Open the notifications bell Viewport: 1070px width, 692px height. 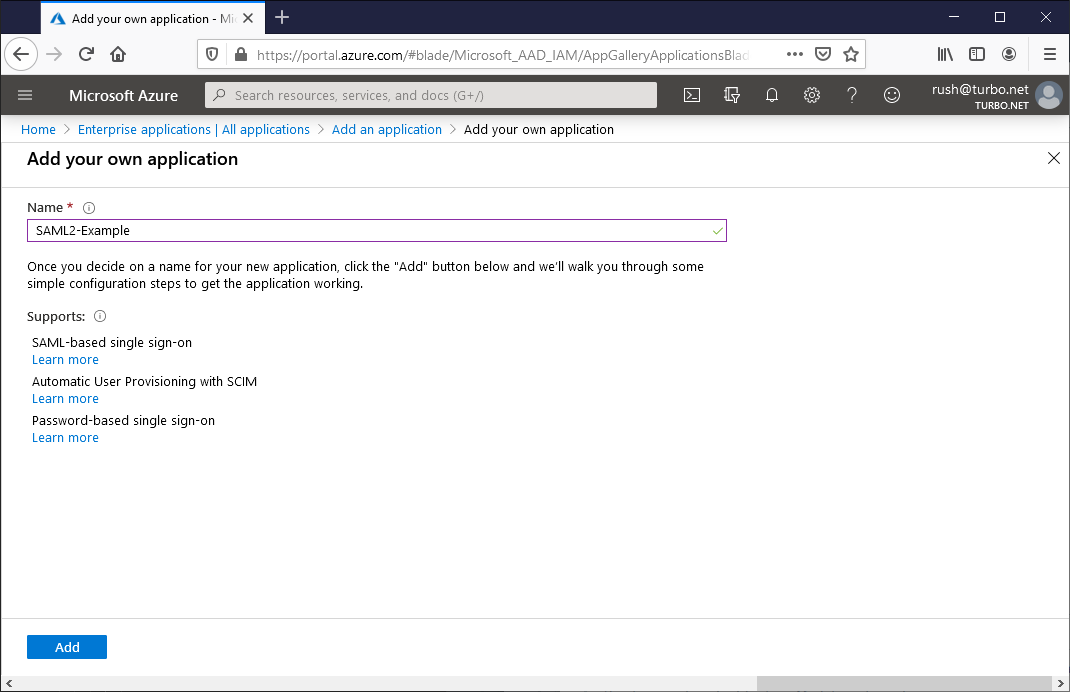(771, 95)
